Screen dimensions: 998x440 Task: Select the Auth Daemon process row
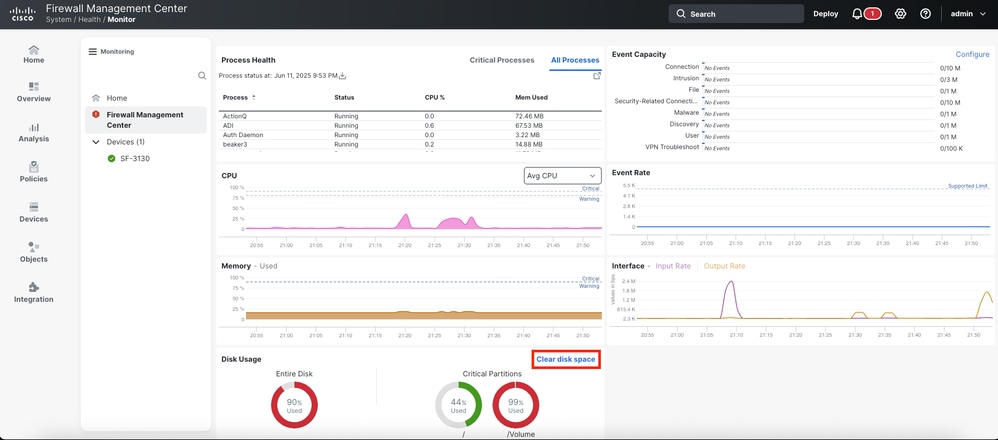coord(411,135)
